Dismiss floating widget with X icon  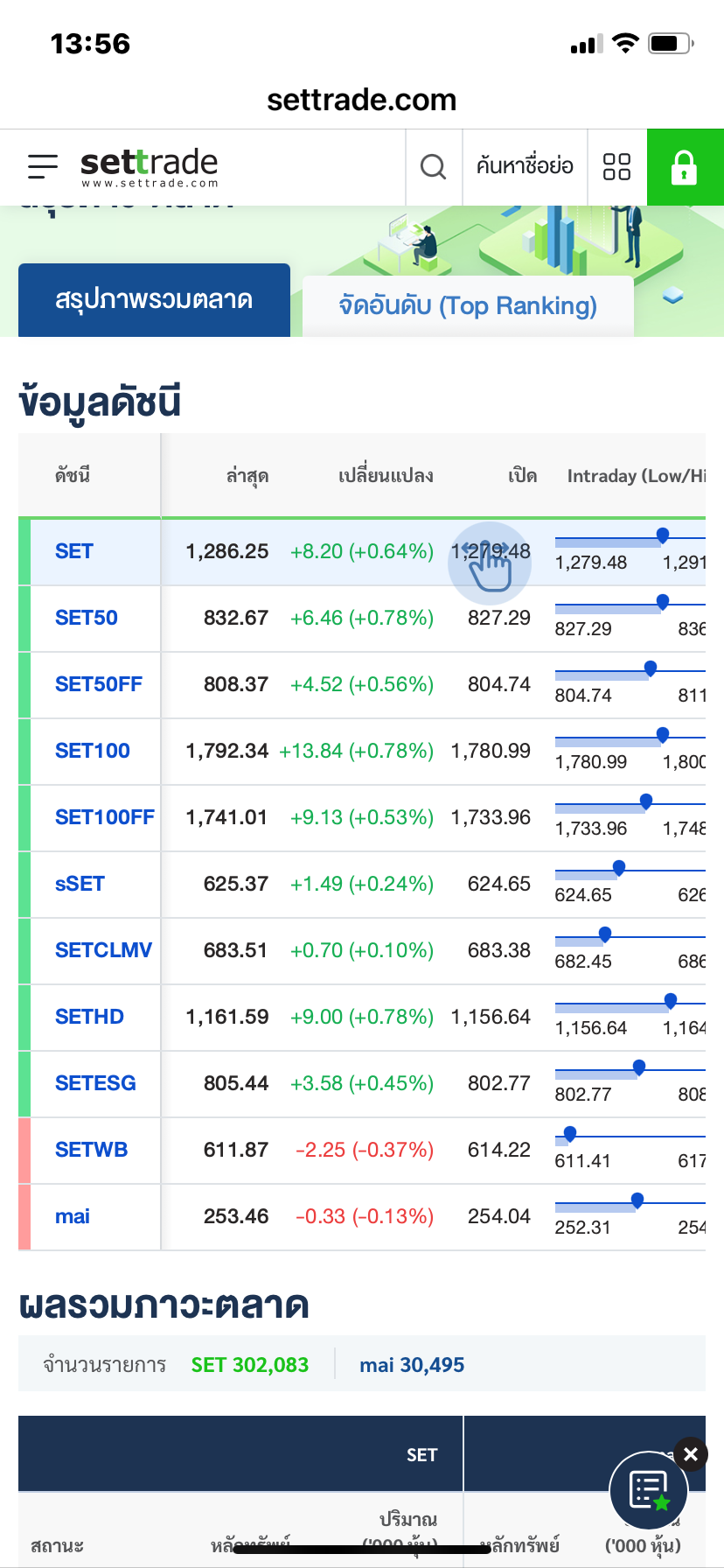pos(691,1454)
